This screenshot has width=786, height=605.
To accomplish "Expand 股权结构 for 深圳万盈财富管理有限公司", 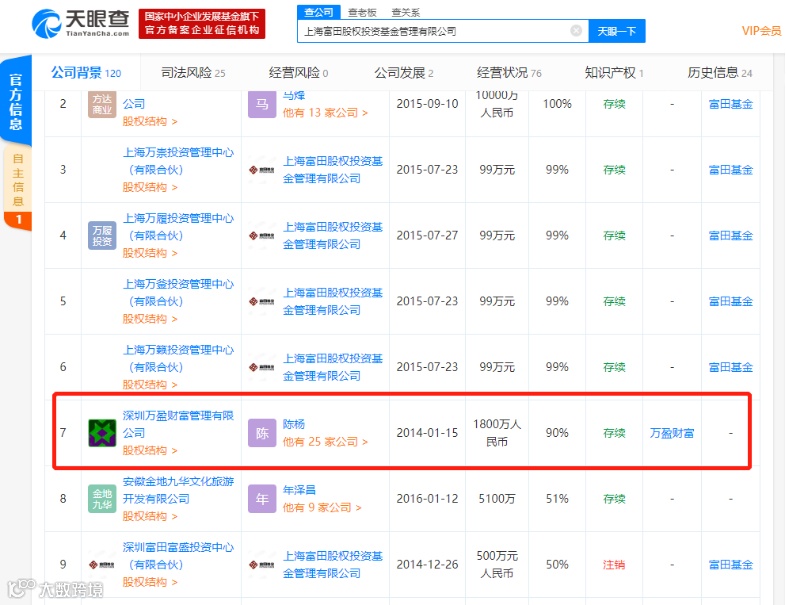I will pos(150,451).
